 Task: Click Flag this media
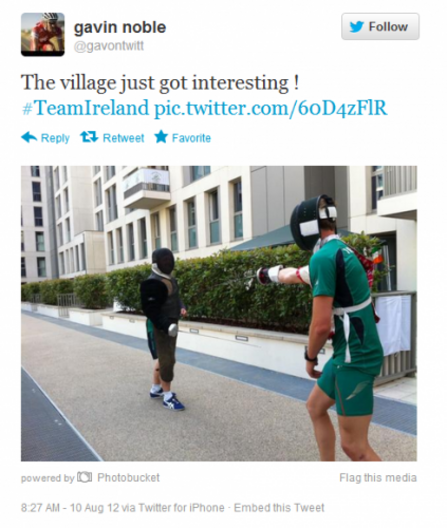tap(378, 477)
